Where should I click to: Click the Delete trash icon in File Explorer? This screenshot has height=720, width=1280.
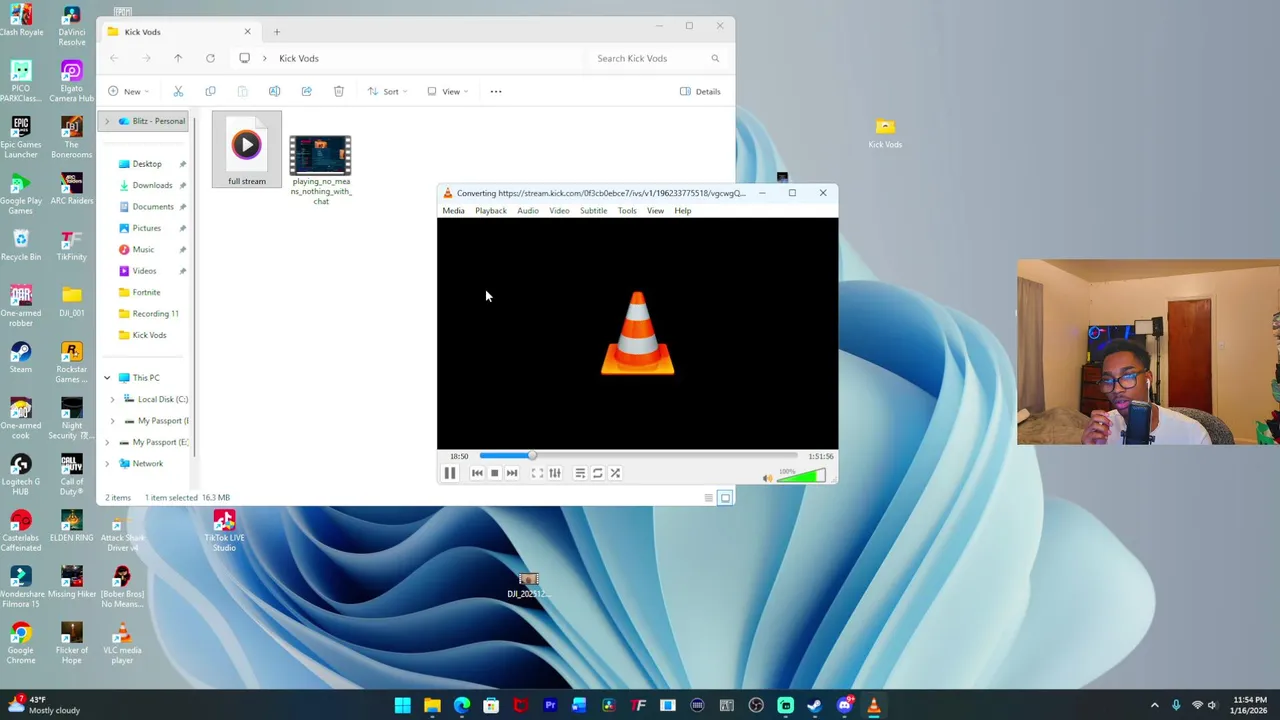[338, 91]
